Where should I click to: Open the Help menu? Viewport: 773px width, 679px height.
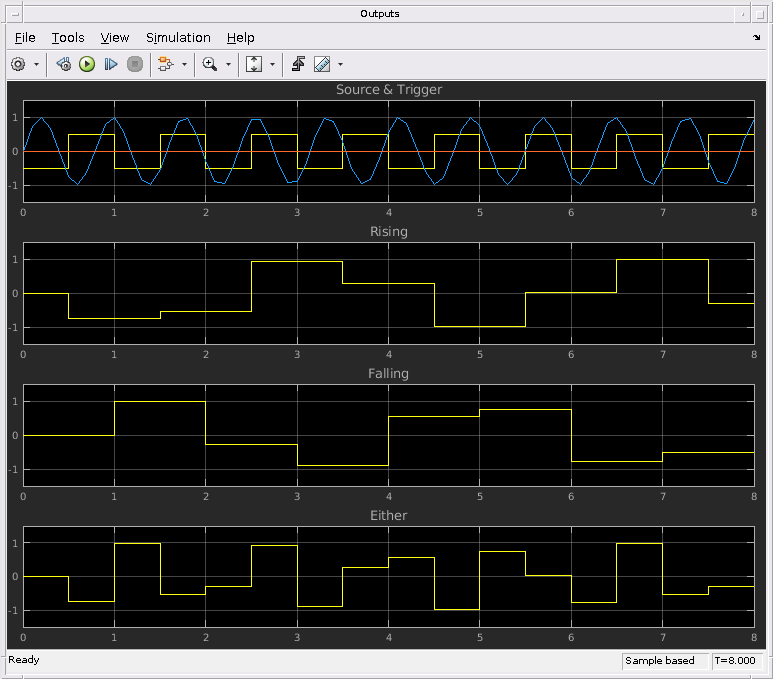coord(240,37)
